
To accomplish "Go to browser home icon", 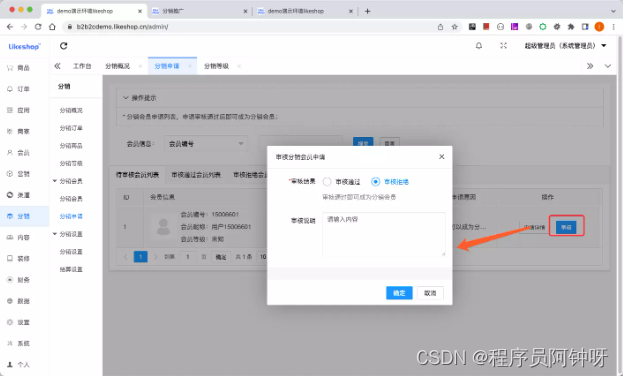I will pos(52,27).
